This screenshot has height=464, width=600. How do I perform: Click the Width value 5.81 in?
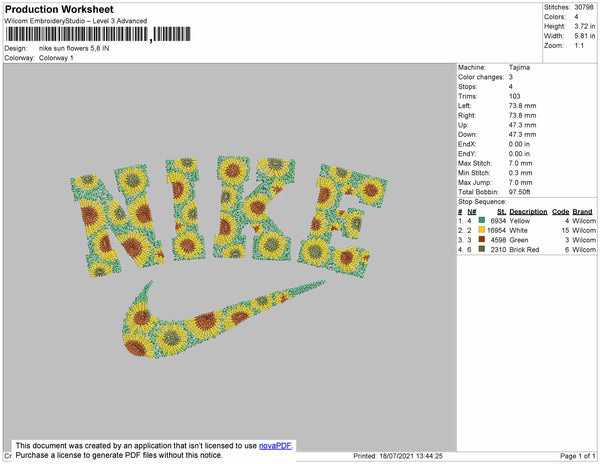click(585, 36)
